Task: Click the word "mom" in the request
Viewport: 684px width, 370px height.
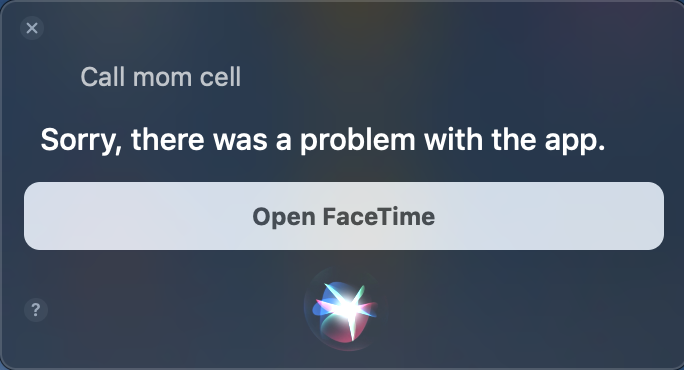Action: [x=162, y=78]
